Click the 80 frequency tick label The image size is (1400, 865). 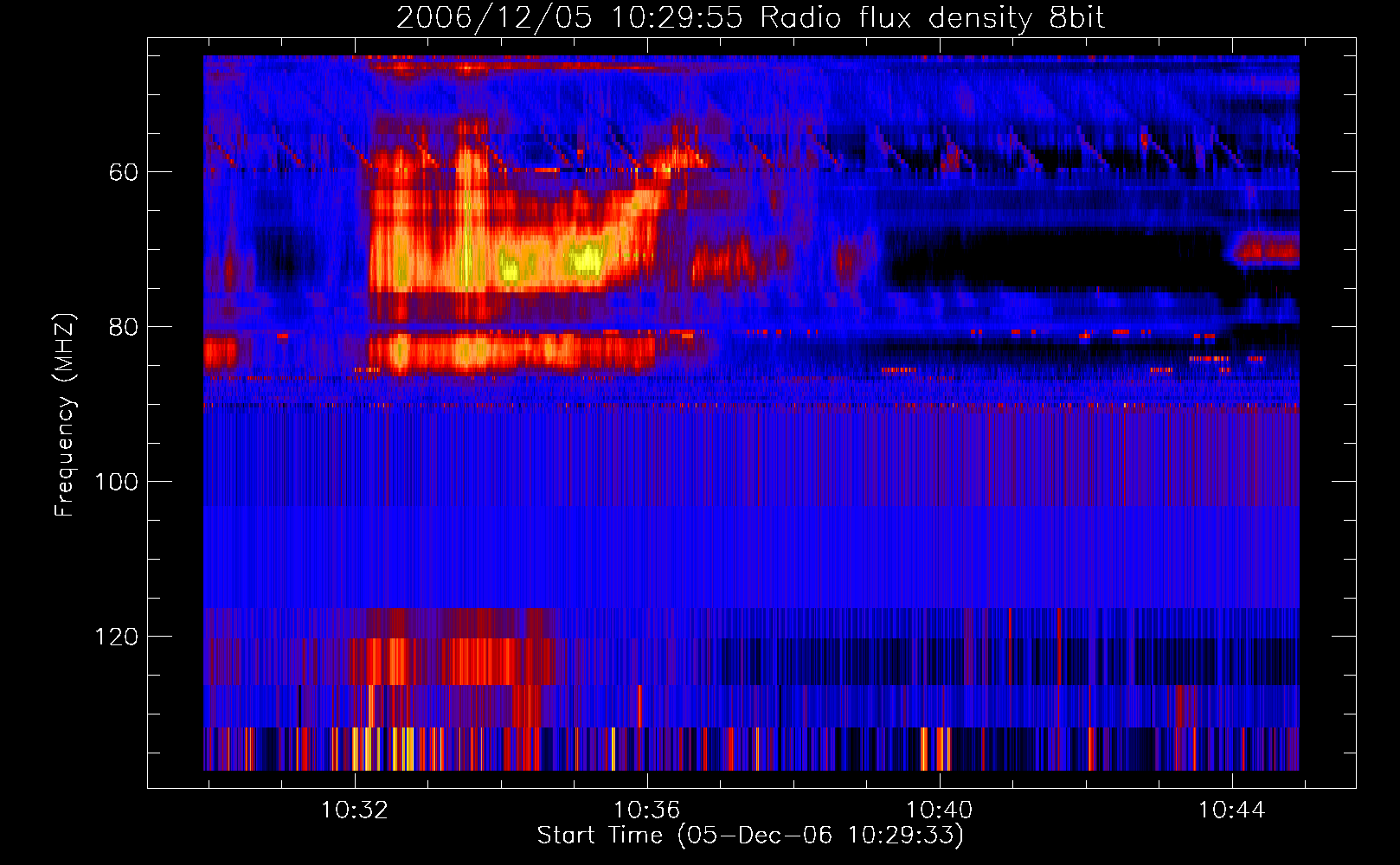click(x=124, y=327)
